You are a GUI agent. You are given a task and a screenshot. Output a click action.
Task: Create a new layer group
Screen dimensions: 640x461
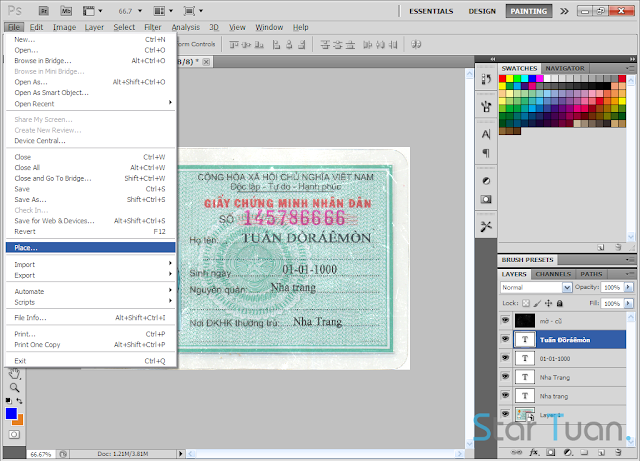[584, 452]
